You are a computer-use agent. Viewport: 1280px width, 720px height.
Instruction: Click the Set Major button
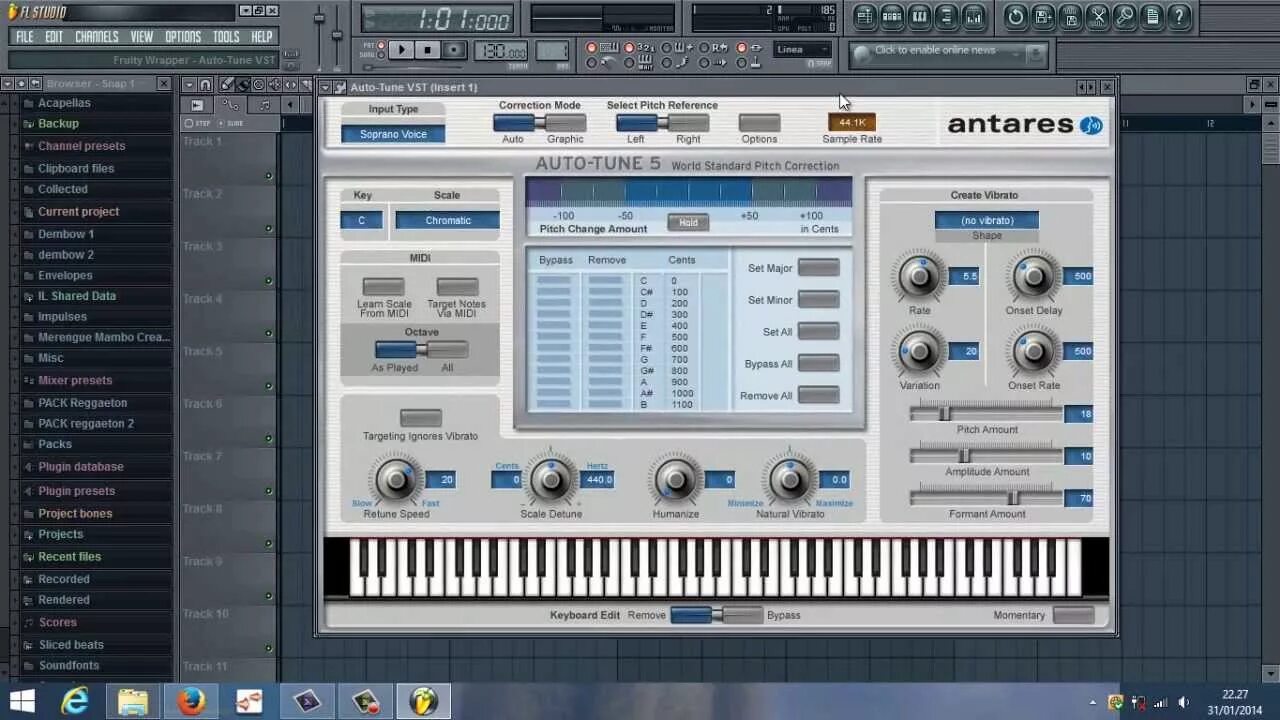click(x=818, y=267)
